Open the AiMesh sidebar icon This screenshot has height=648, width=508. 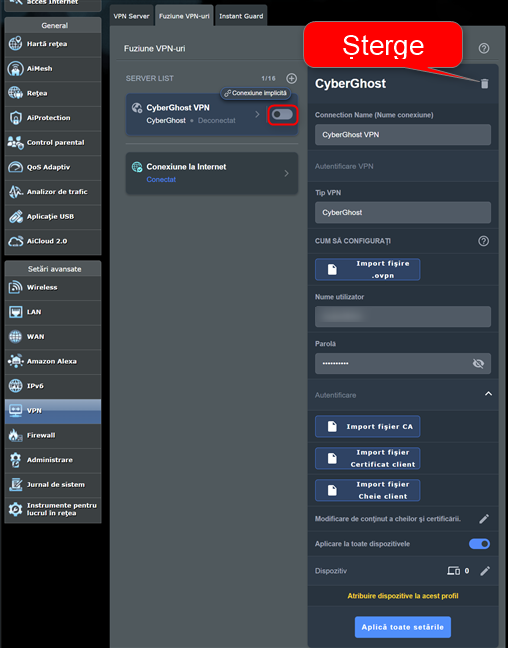click(x=15, y=68)
